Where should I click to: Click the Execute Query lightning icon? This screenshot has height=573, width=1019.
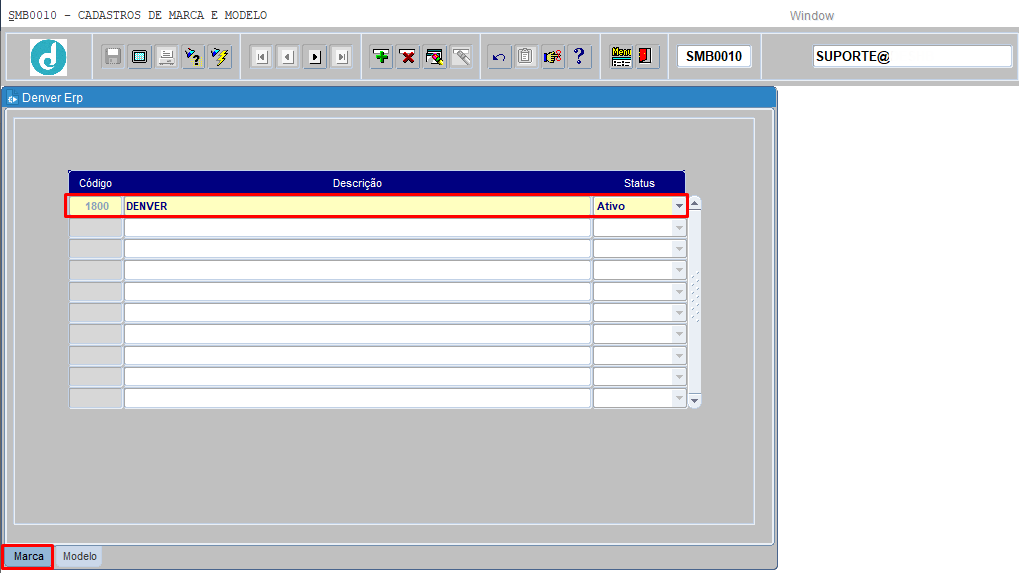[x=220, y=57]
